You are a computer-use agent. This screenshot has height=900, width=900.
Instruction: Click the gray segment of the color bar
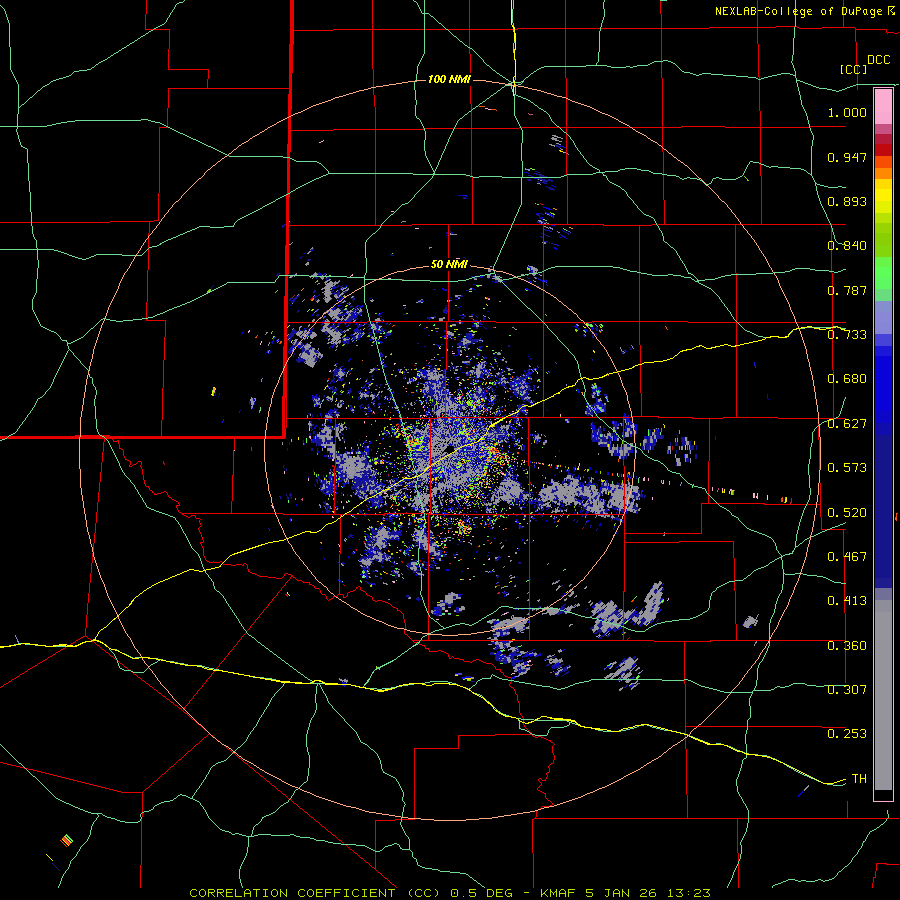(883, 695)
